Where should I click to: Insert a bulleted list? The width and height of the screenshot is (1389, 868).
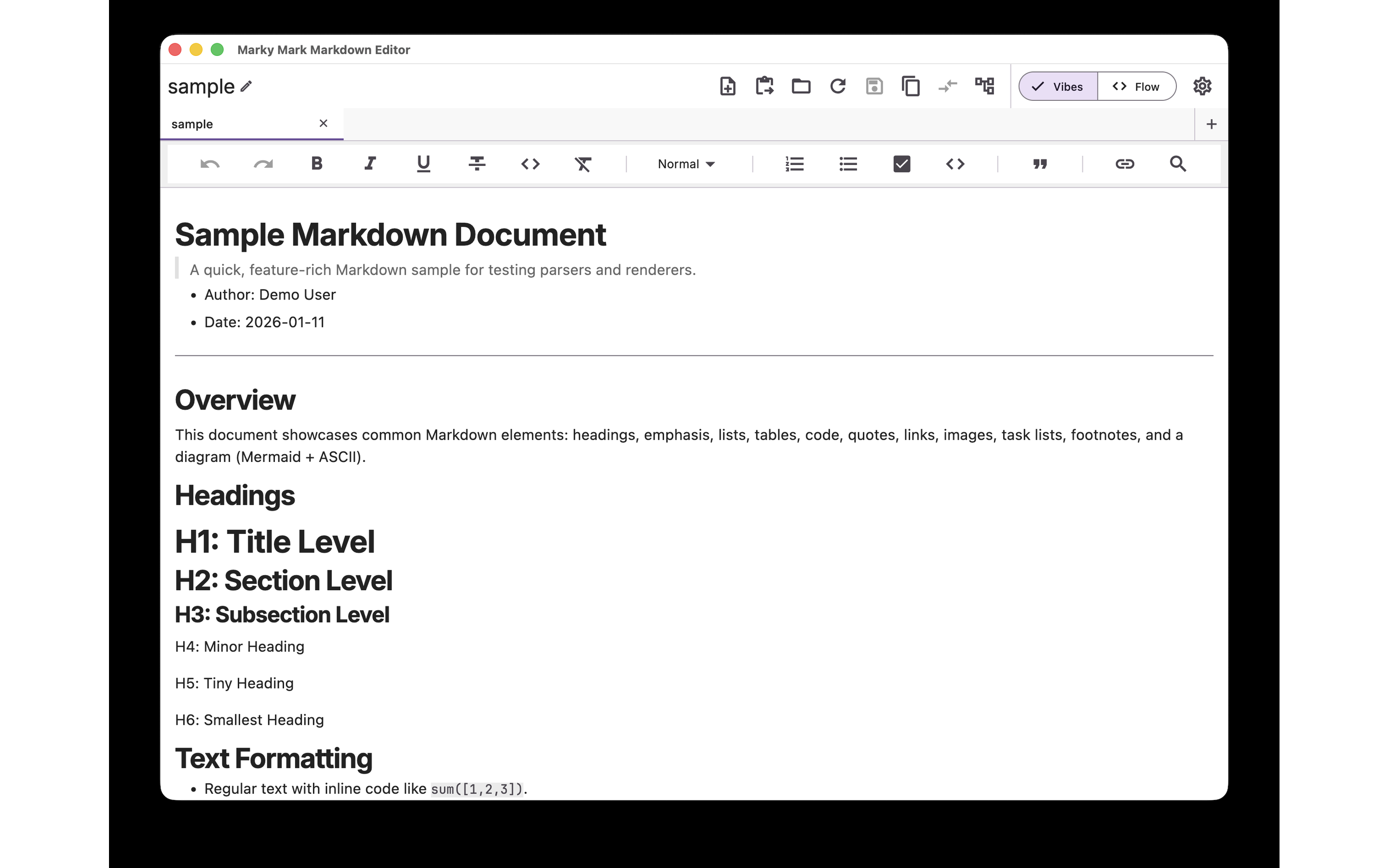click(848, 164)
